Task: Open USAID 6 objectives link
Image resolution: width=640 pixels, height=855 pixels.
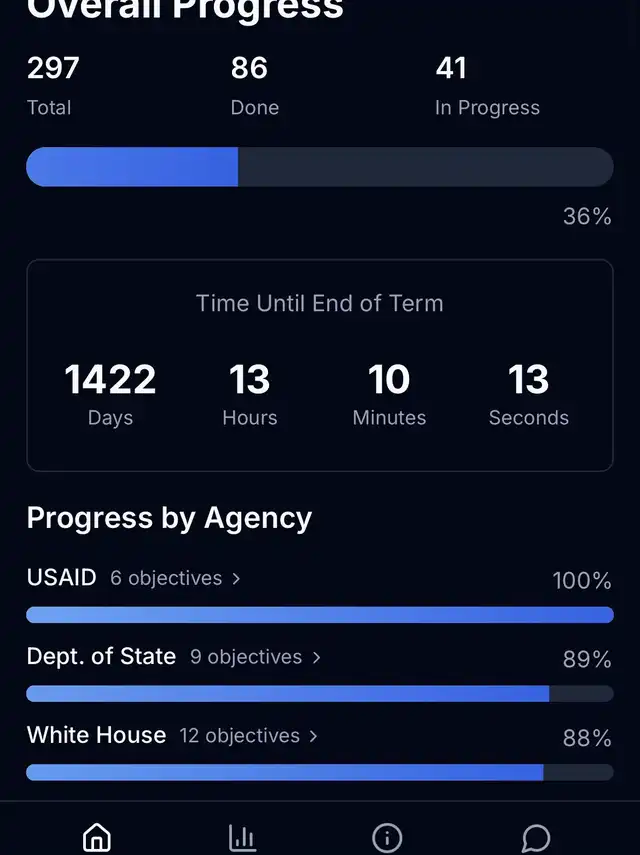Action: pyautogui.click(x=175, y=578)
